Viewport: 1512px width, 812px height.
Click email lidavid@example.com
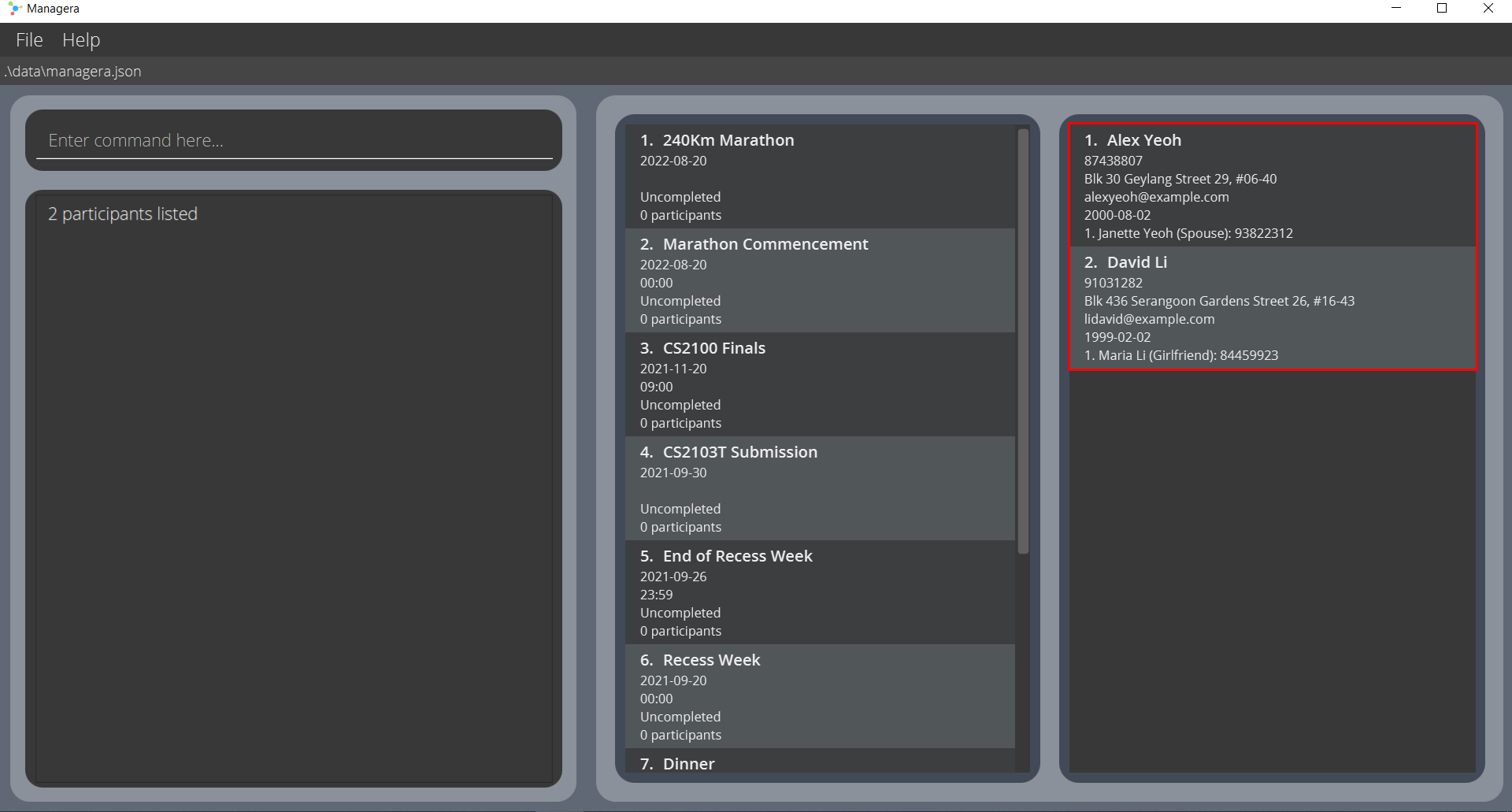(x=1149, y=319)
